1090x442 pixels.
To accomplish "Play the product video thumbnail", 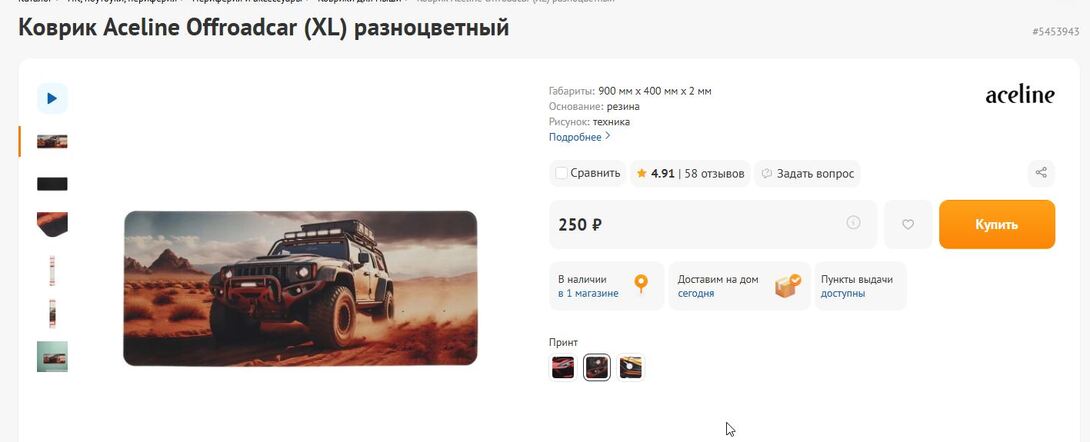I will point(52,99).
